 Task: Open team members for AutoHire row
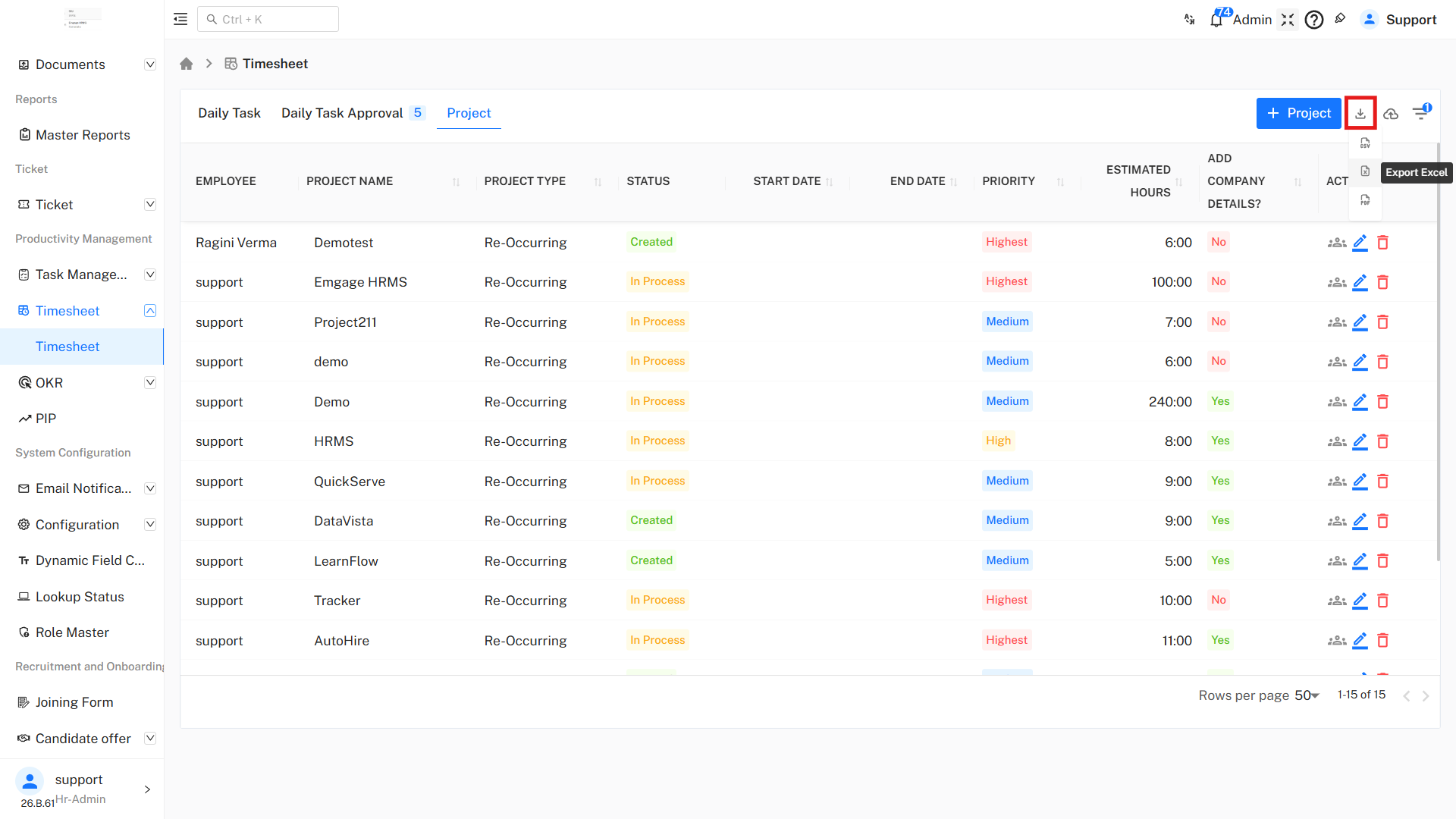tap(1337, 641)
